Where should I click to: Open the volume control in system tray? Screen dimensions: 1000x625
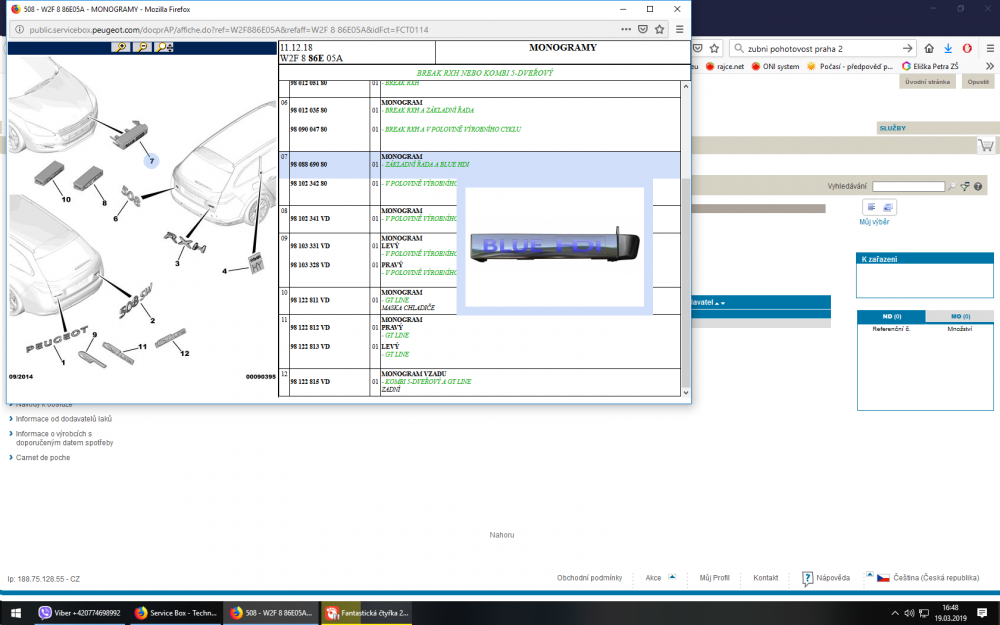(x=909, y=613)
